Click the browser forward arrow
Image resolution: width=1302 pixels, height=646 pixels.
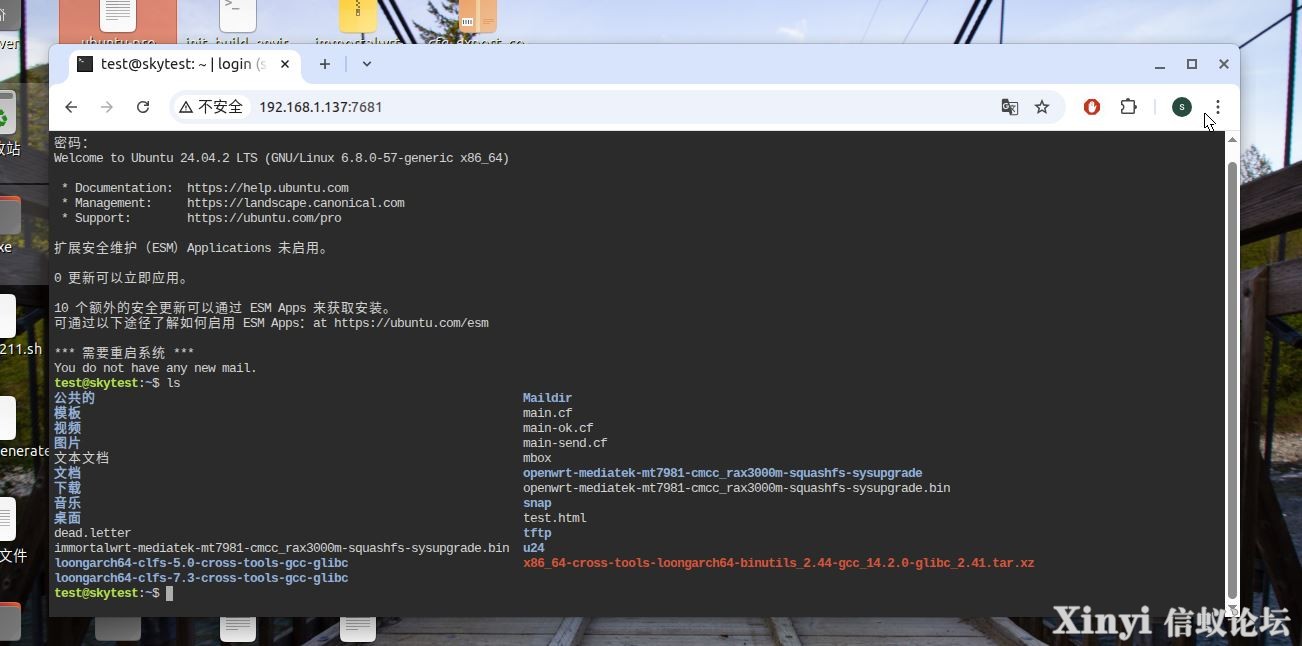(x=107, y=107)
